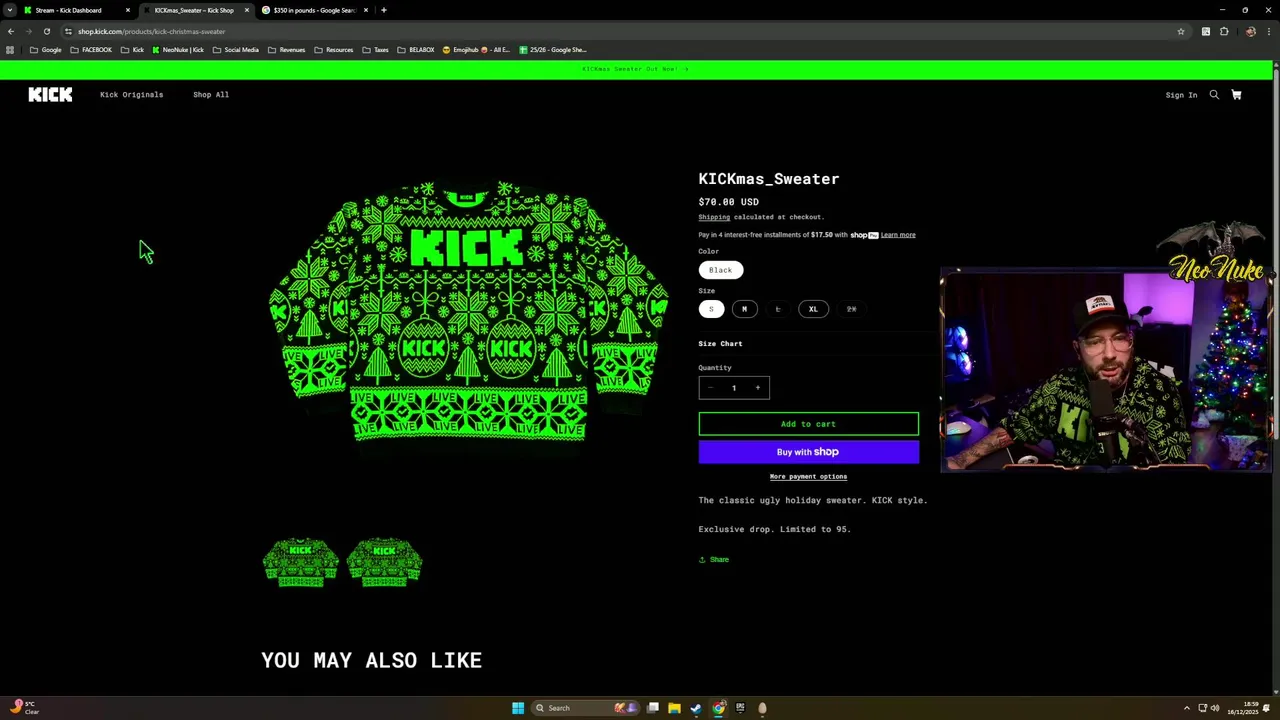Select size S

pyautogui.click(x=711, y=309)
